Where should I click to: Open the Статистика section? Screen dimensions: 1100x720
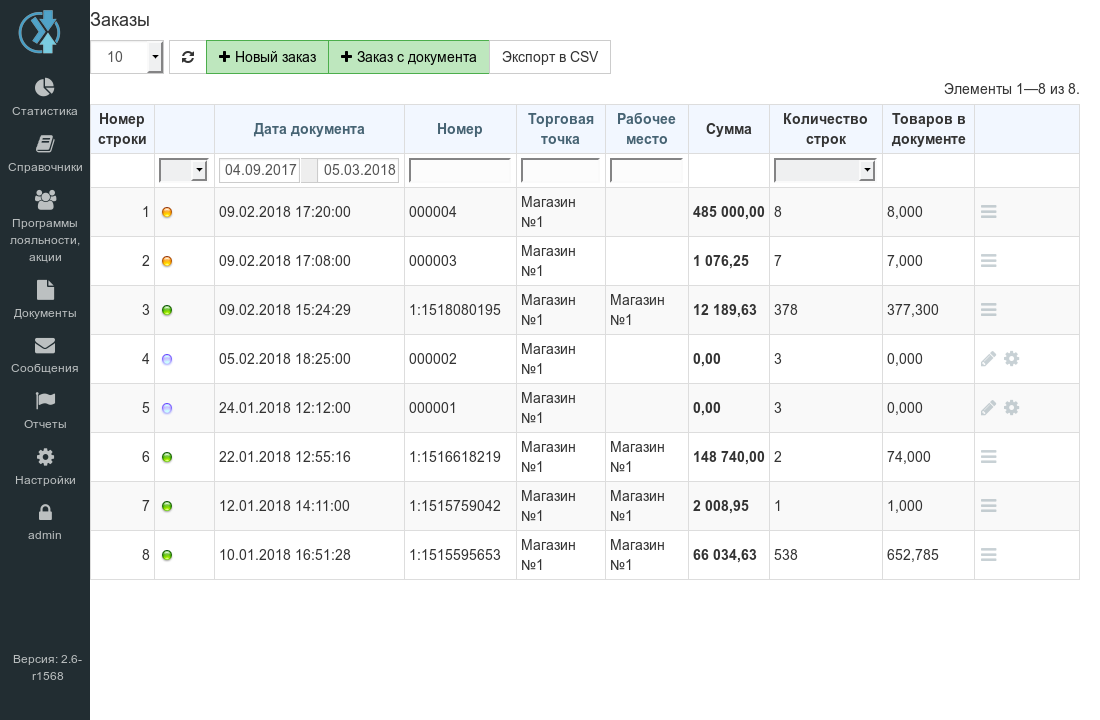(x=45, y=98)
